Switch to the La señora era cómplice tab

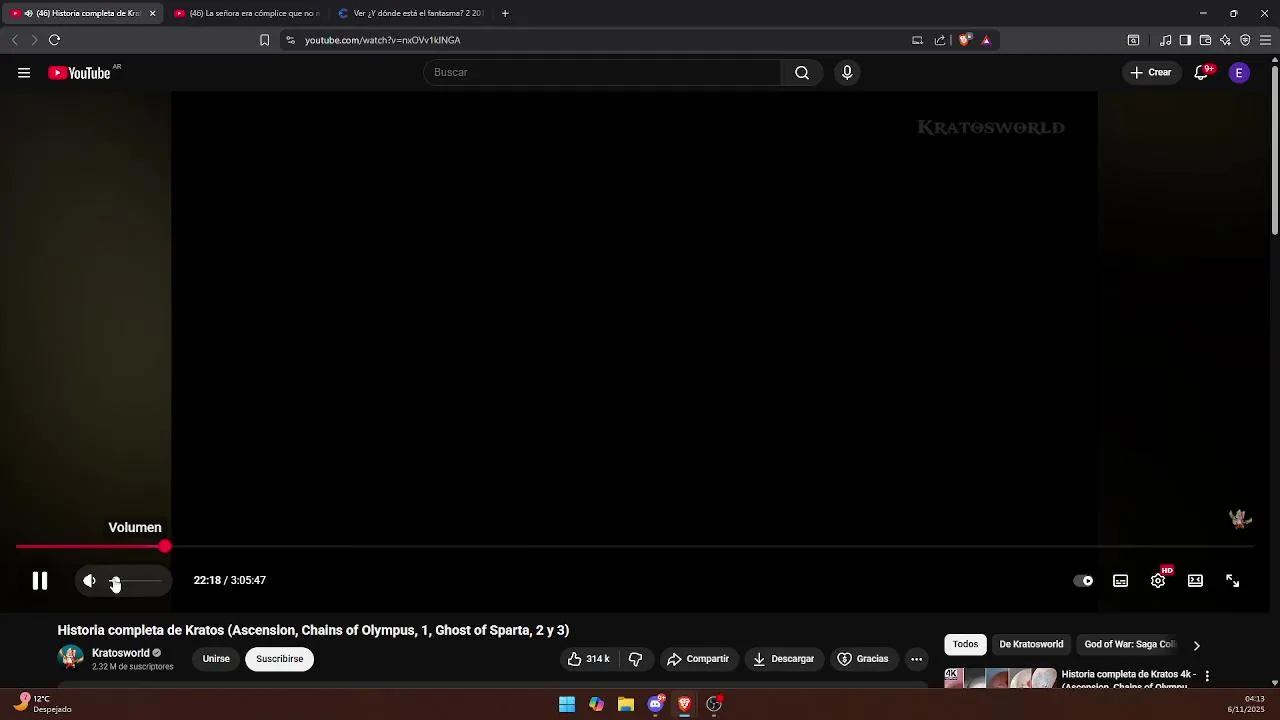tap(247, 13)
